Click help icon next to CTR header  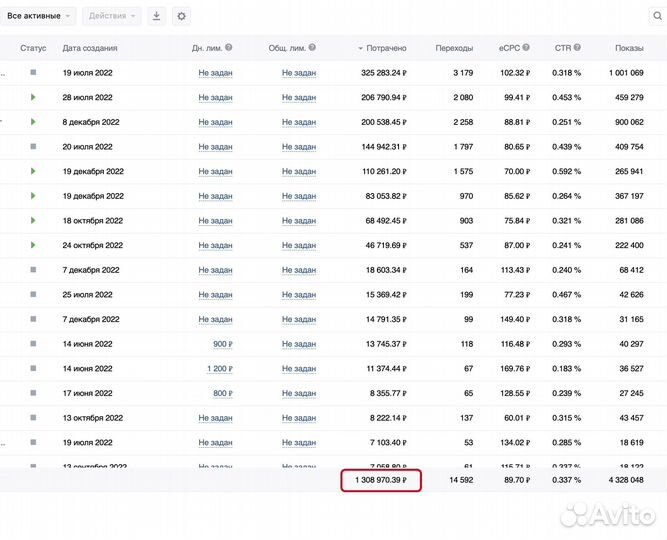[579, 48]
